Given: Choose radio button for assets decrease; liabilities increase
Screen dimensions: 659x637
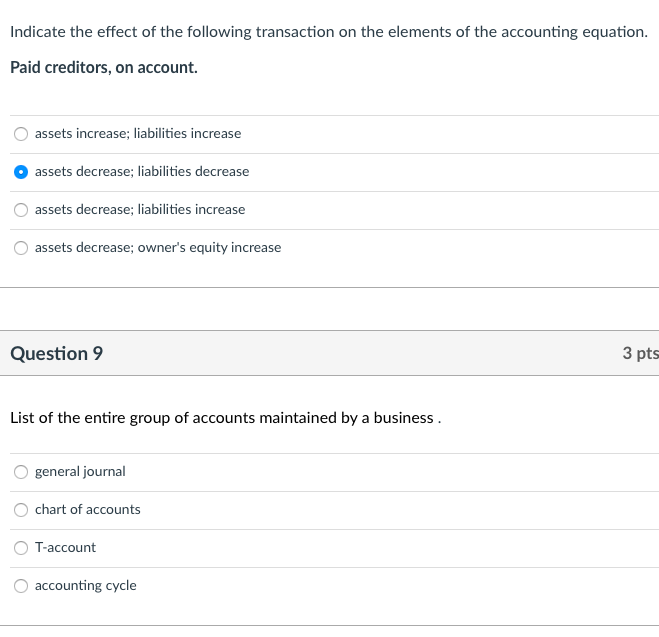Looking at the screenshot, I should pyautogui.click(x=21, y=210).
